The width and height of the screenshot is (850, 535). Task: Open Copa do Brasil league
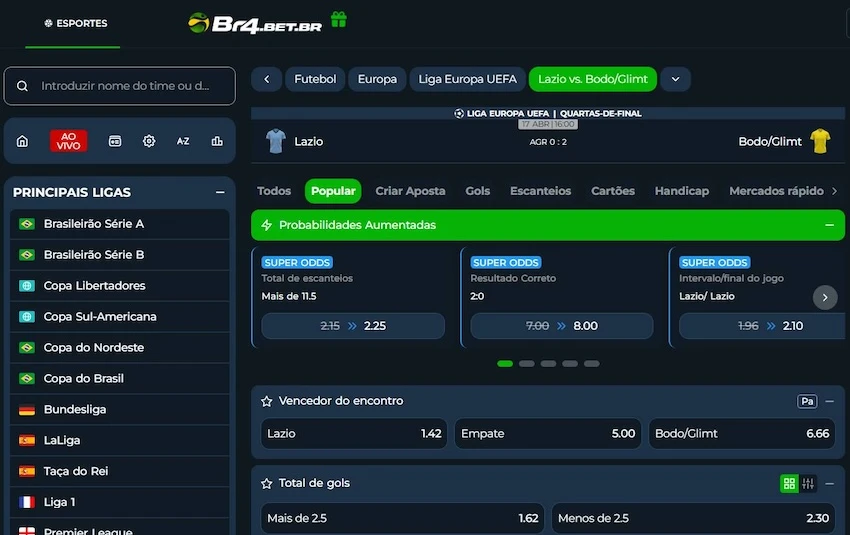tap(119, 378)
